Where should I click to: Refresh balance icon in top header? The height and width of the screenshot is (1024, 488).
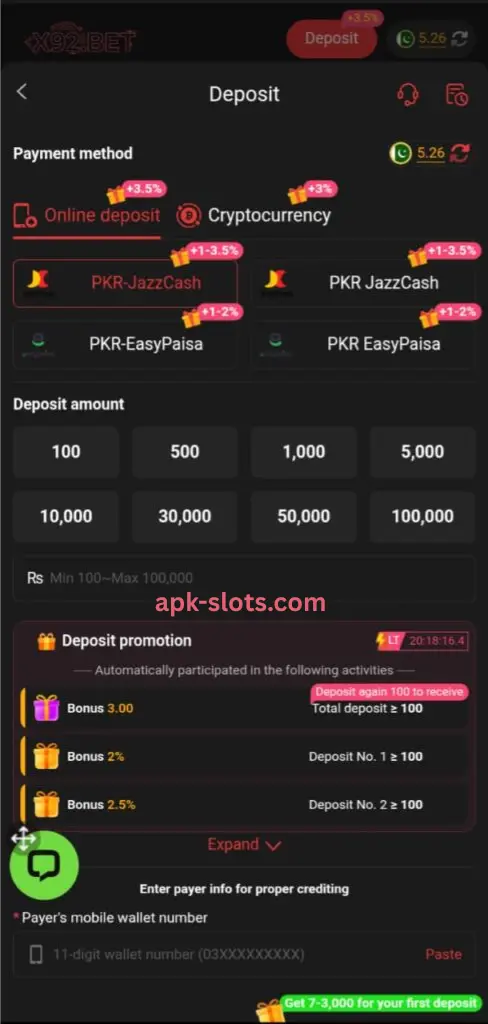[460, 39]
